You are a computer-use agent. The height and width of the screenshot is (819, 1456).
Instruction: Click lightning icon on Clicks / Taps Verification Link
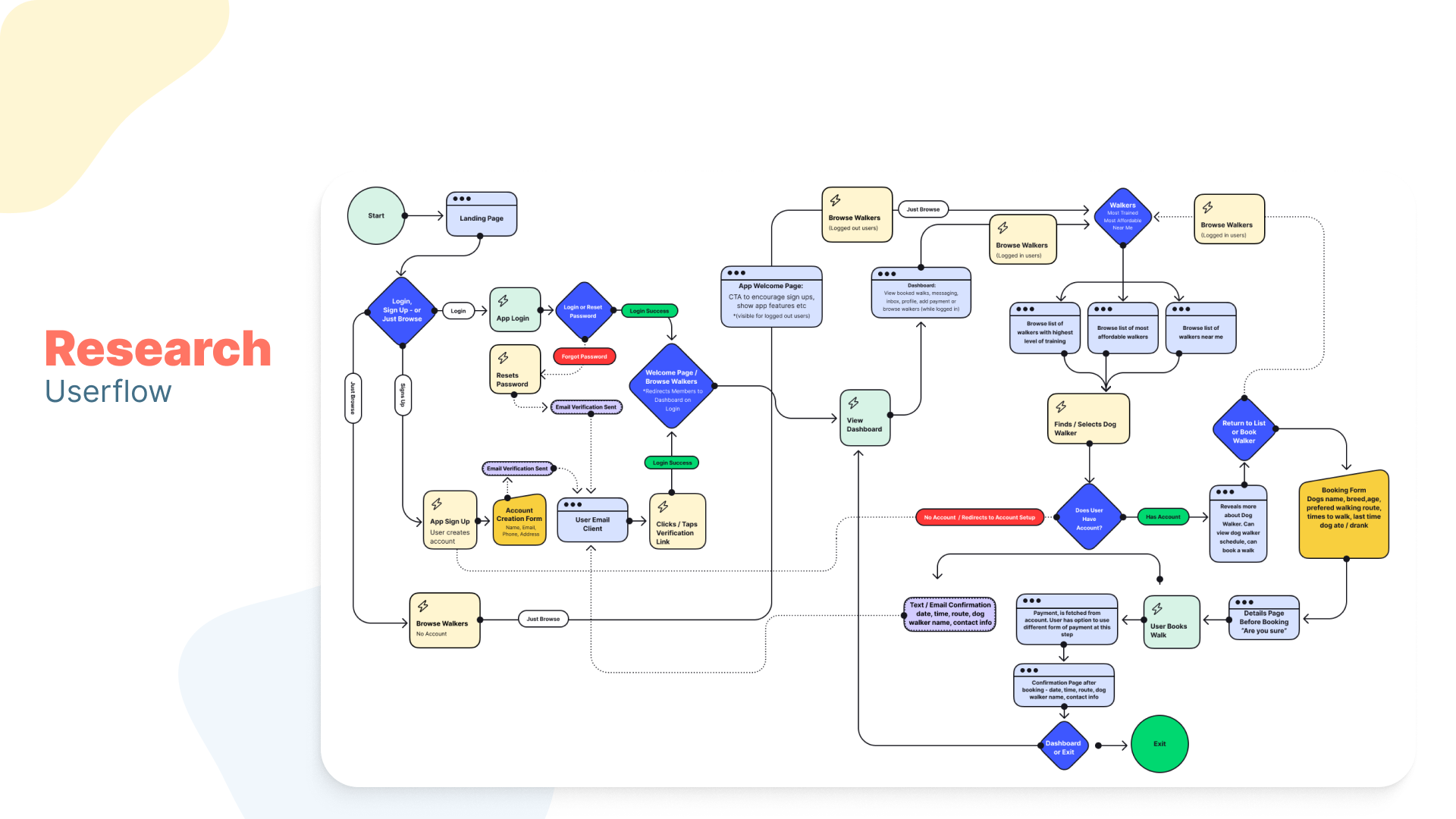[x=663, y=507]
